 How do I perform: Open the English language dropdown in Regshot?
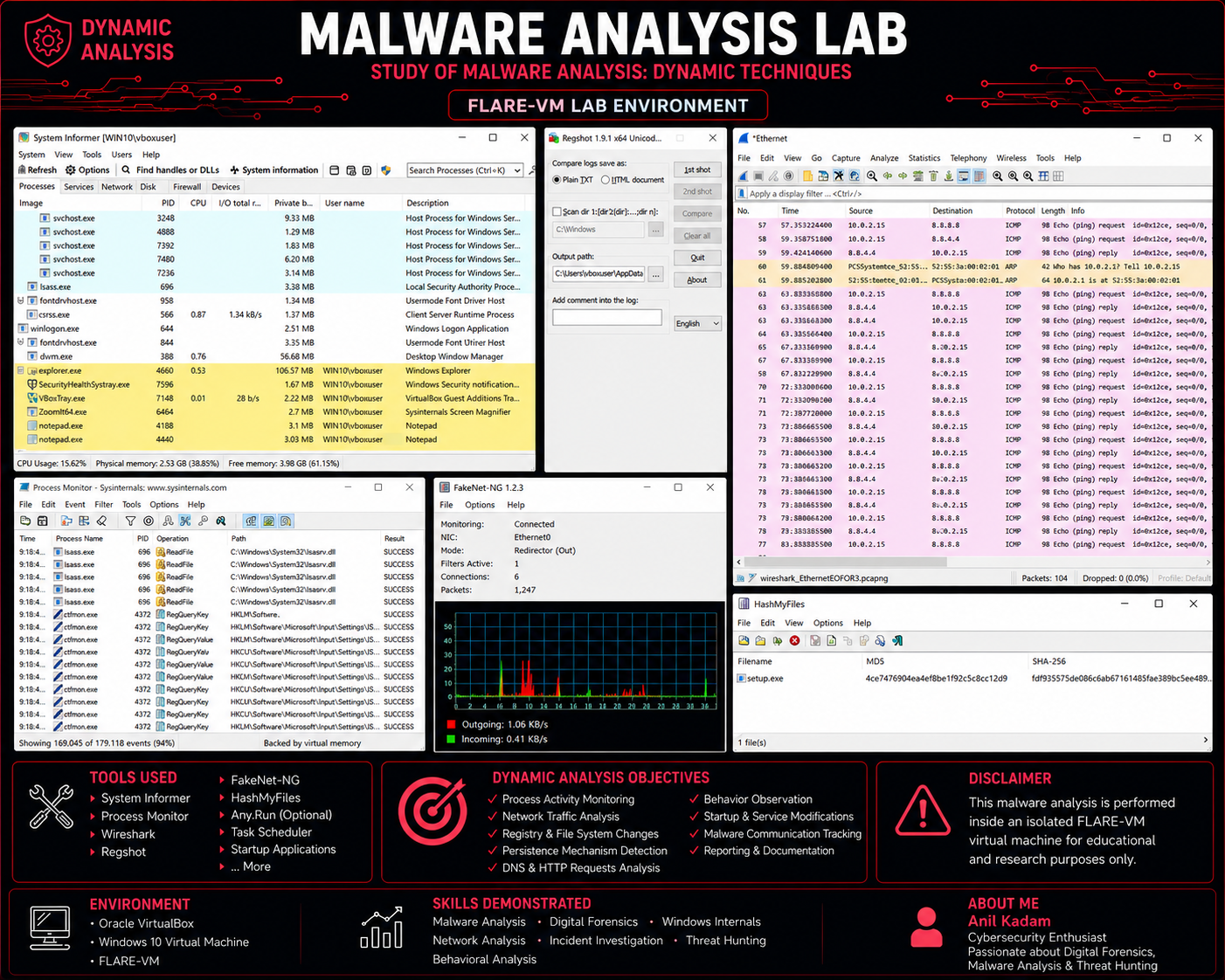coord(697,323)
